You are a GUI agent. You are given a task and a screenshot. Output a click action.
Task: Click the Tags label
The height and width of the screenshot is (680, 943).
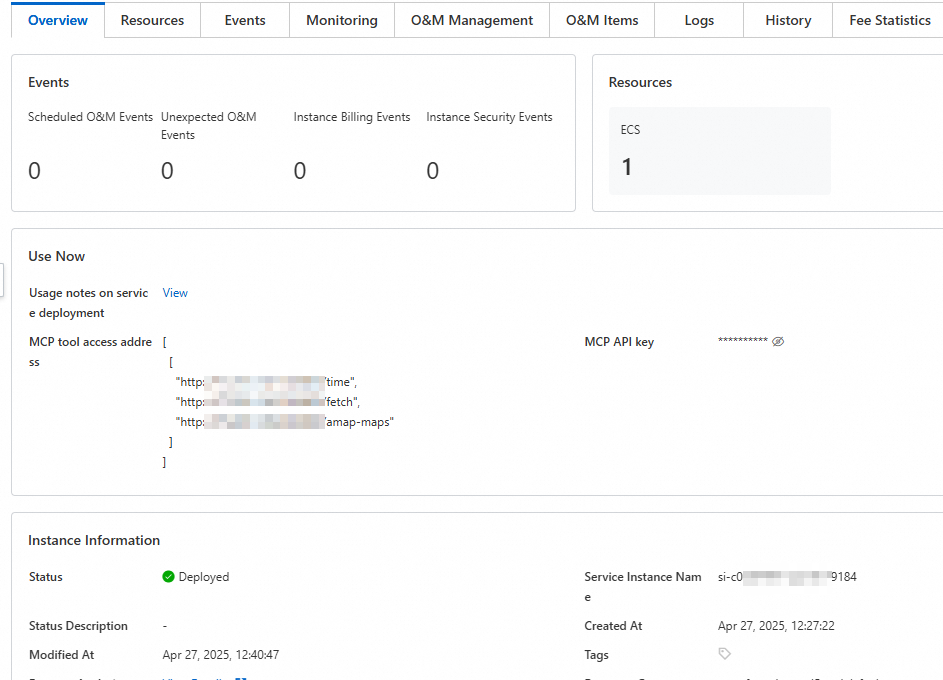(x=596, y=655)
